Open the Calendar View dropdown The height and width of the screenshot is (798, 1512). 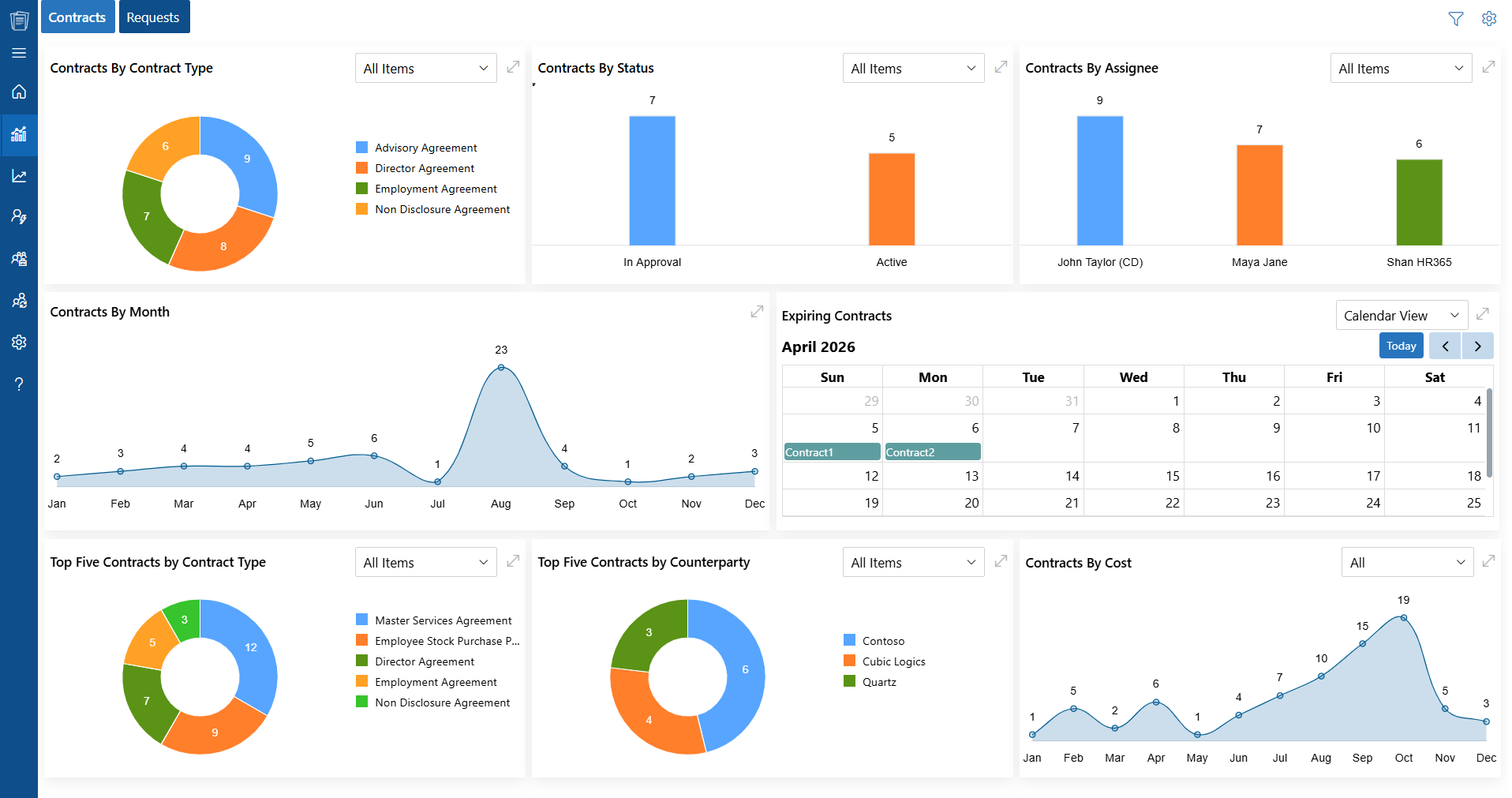pyautogui.click(x=1402, y=316)
